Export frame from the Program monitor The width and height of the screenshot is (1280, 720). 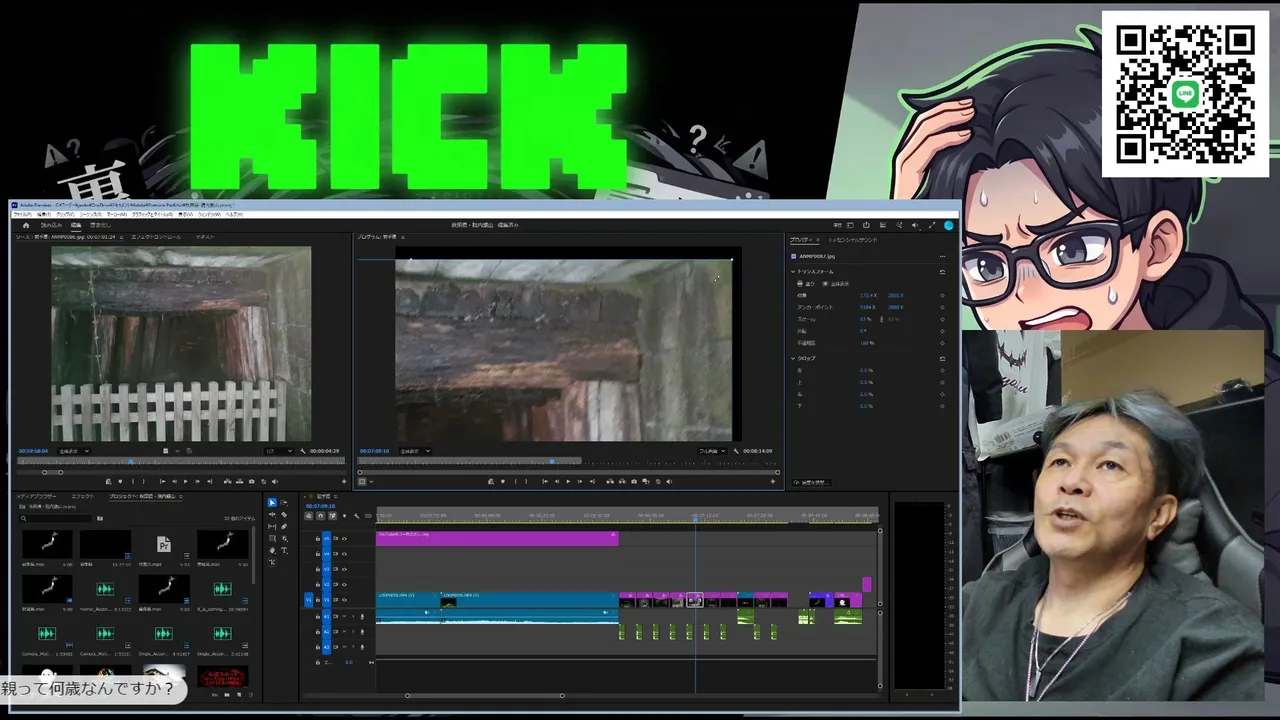click(633, 482)
